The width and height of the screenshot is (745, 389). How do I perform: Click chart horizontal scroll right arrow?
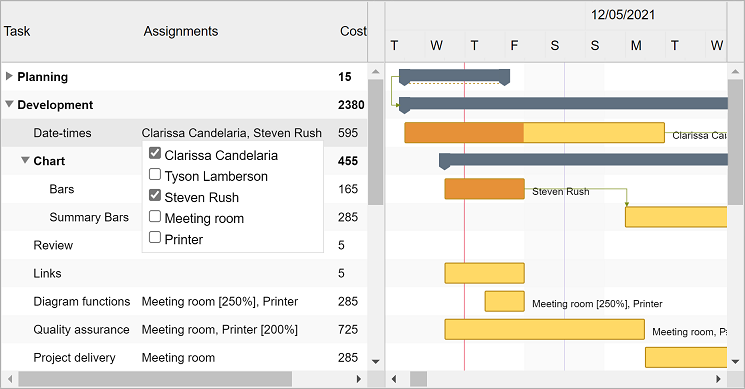[x=718, y=379]
